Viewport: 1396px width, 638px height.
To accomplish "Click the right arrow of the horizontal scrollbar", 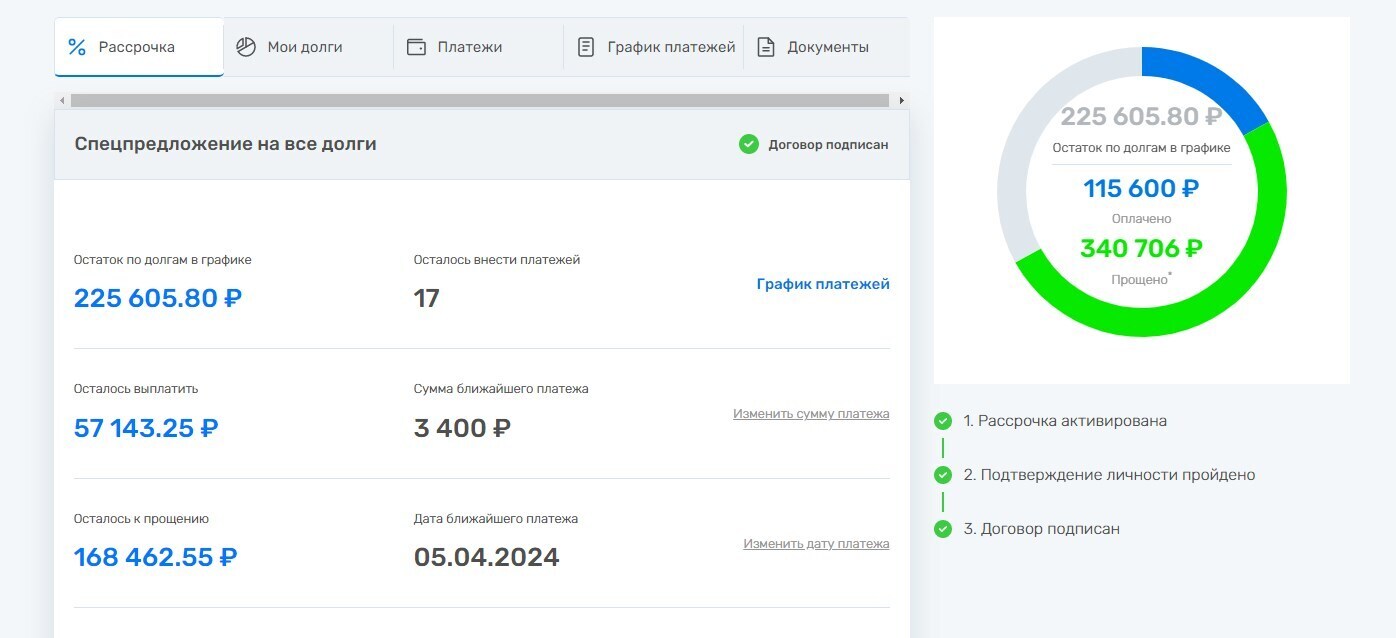I will point(901,100).
